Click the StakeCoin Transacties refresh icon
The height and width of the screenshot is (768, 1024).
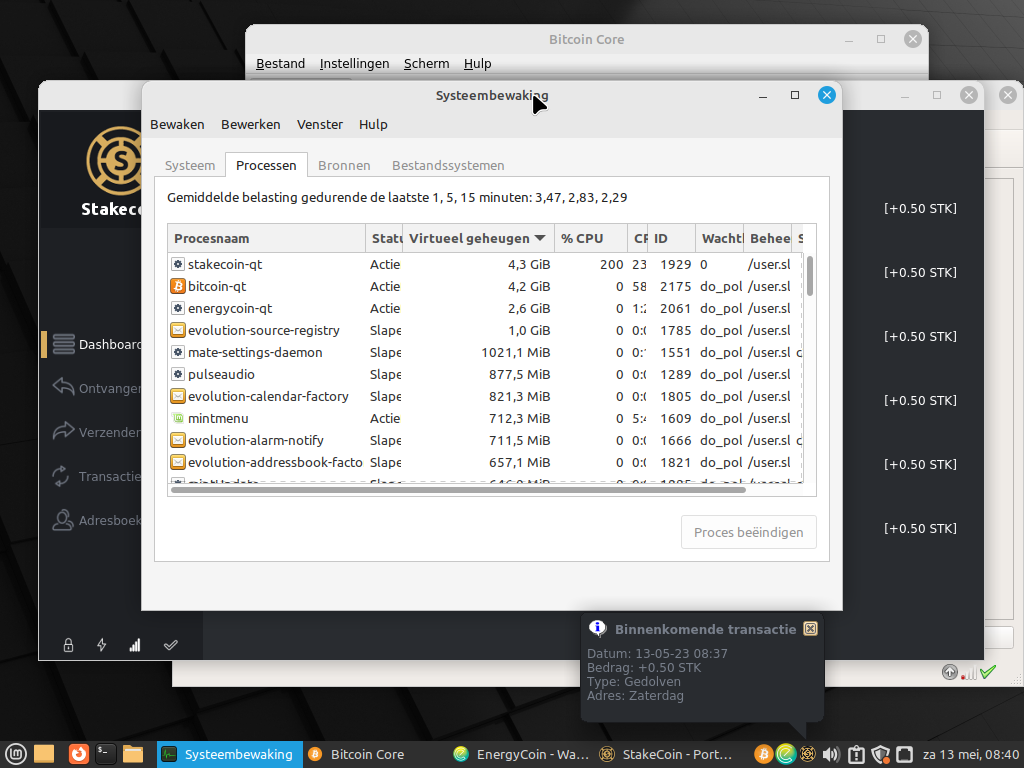(x=61, y=476)
